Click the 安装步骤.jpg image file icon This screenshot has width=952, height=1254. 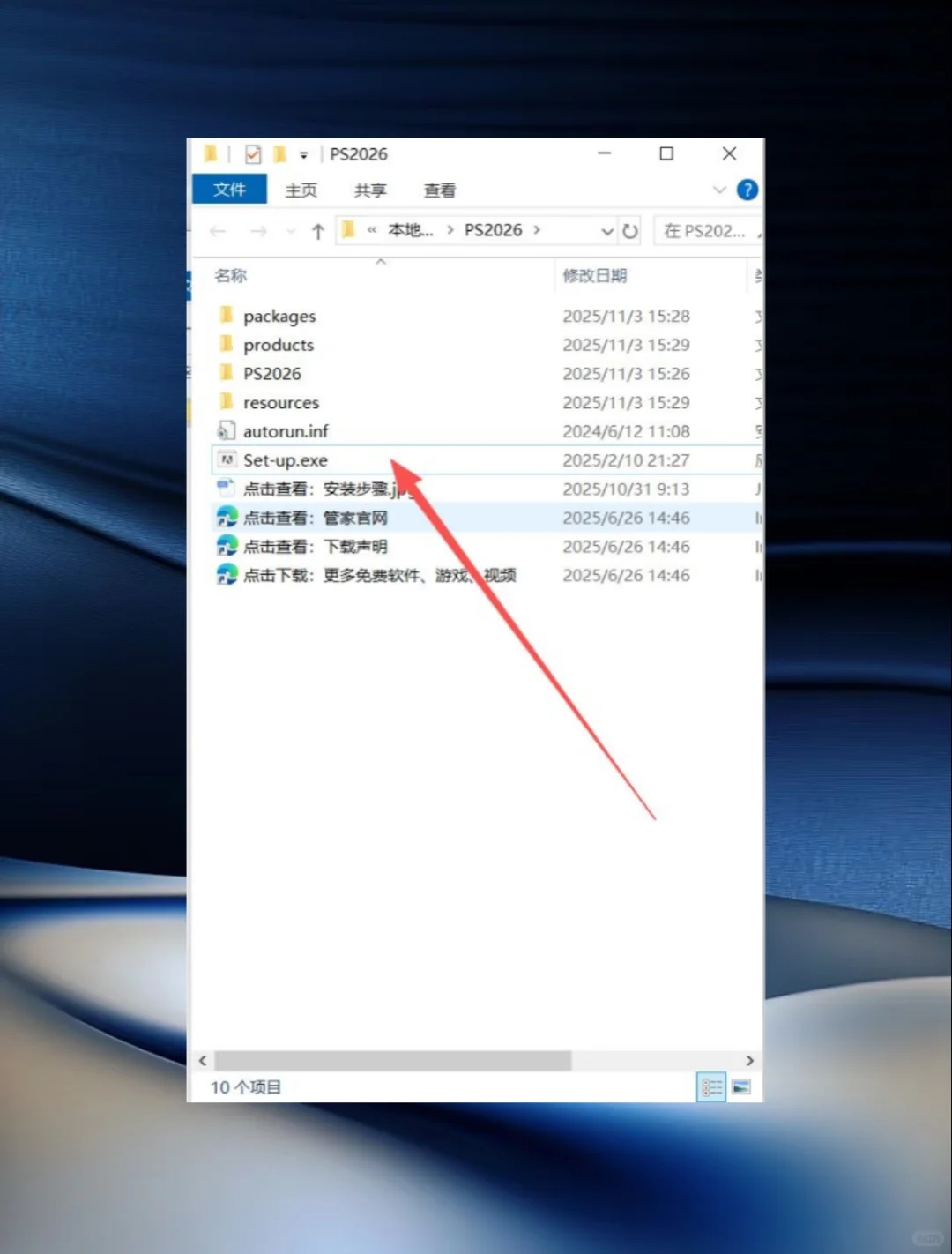[x=226, y=489]
